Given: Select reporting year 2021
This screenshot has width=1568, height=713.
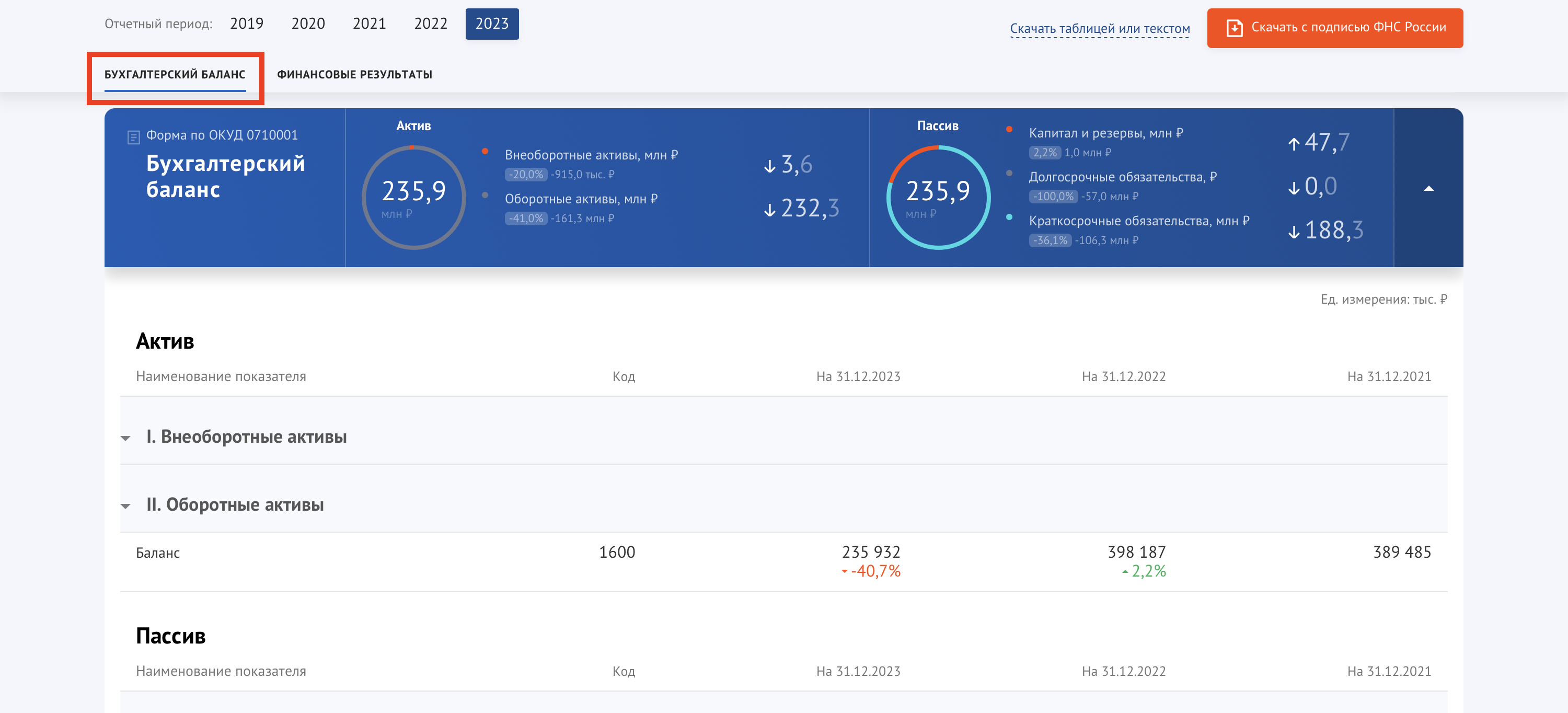Looking at the screenshot, I should coord(369,24).
